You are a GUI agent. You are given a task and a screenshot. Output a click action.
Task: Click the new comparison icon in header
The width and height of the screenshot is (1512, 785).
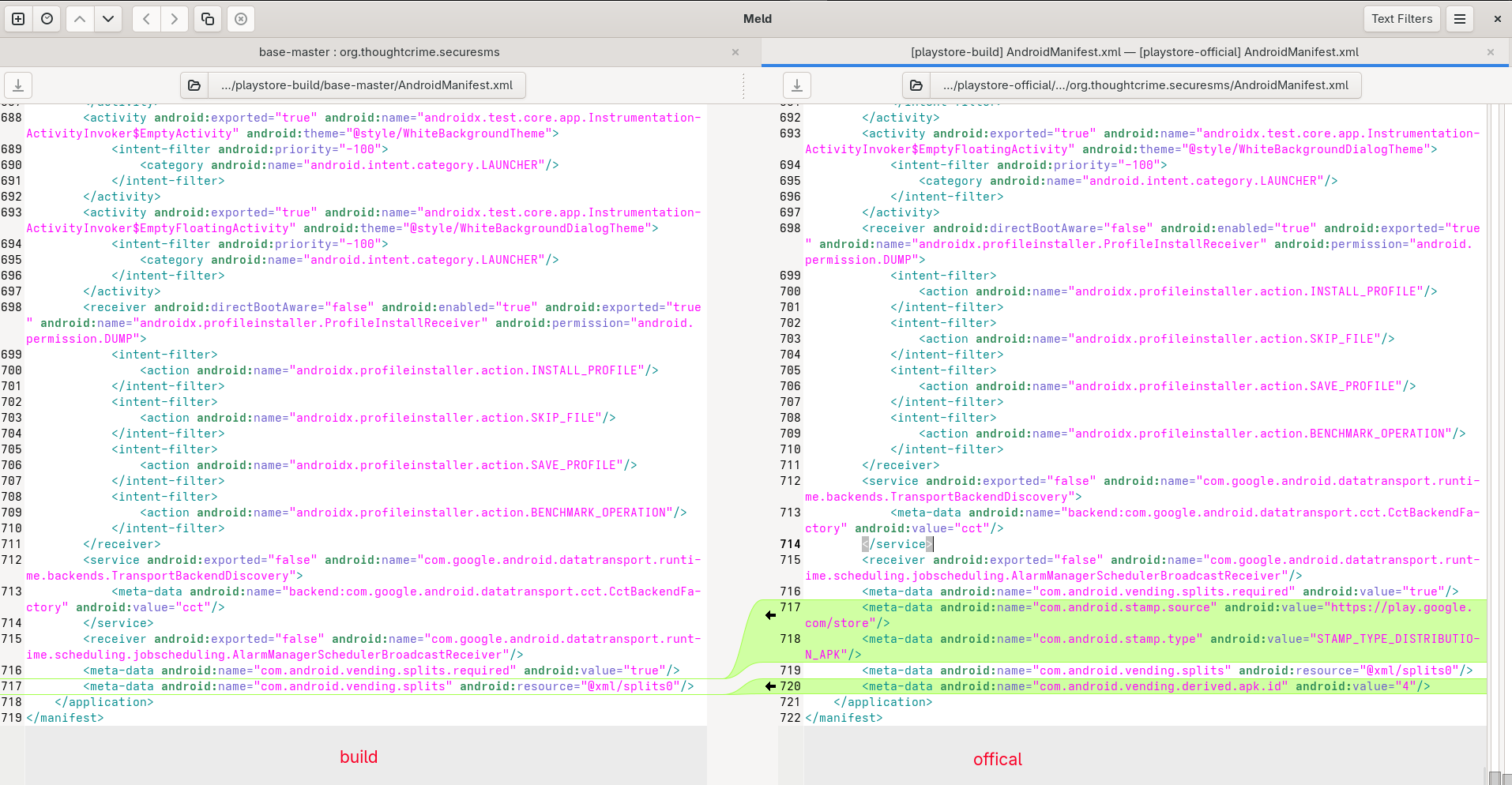tap(18, 19)
